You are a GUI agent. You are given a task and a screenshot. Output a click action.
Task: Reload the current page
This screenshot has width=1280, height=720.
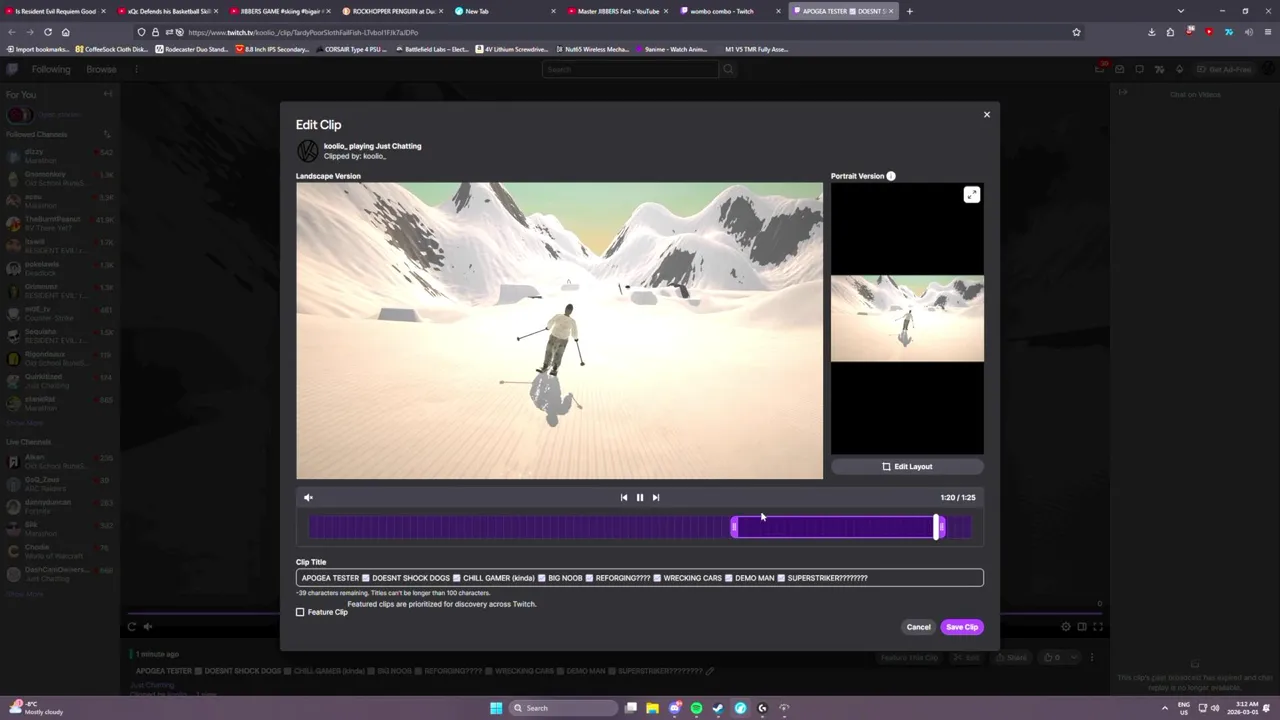47,32
